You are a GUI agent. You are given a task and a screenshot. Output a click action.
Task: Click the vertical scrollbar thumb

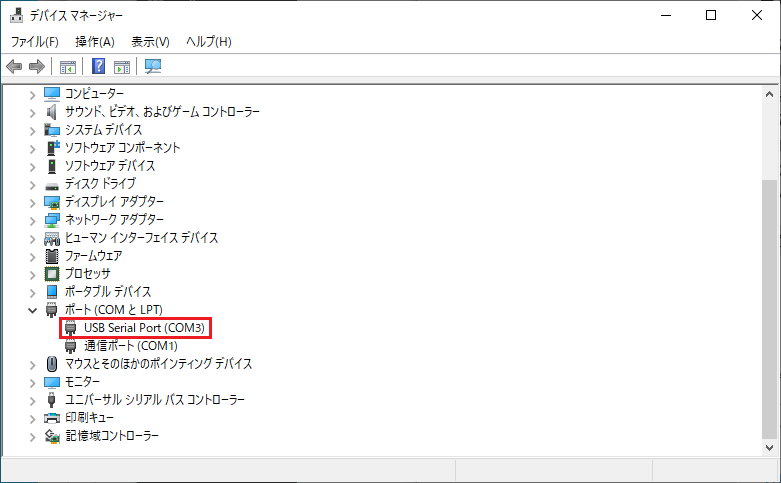coord(769,310)
